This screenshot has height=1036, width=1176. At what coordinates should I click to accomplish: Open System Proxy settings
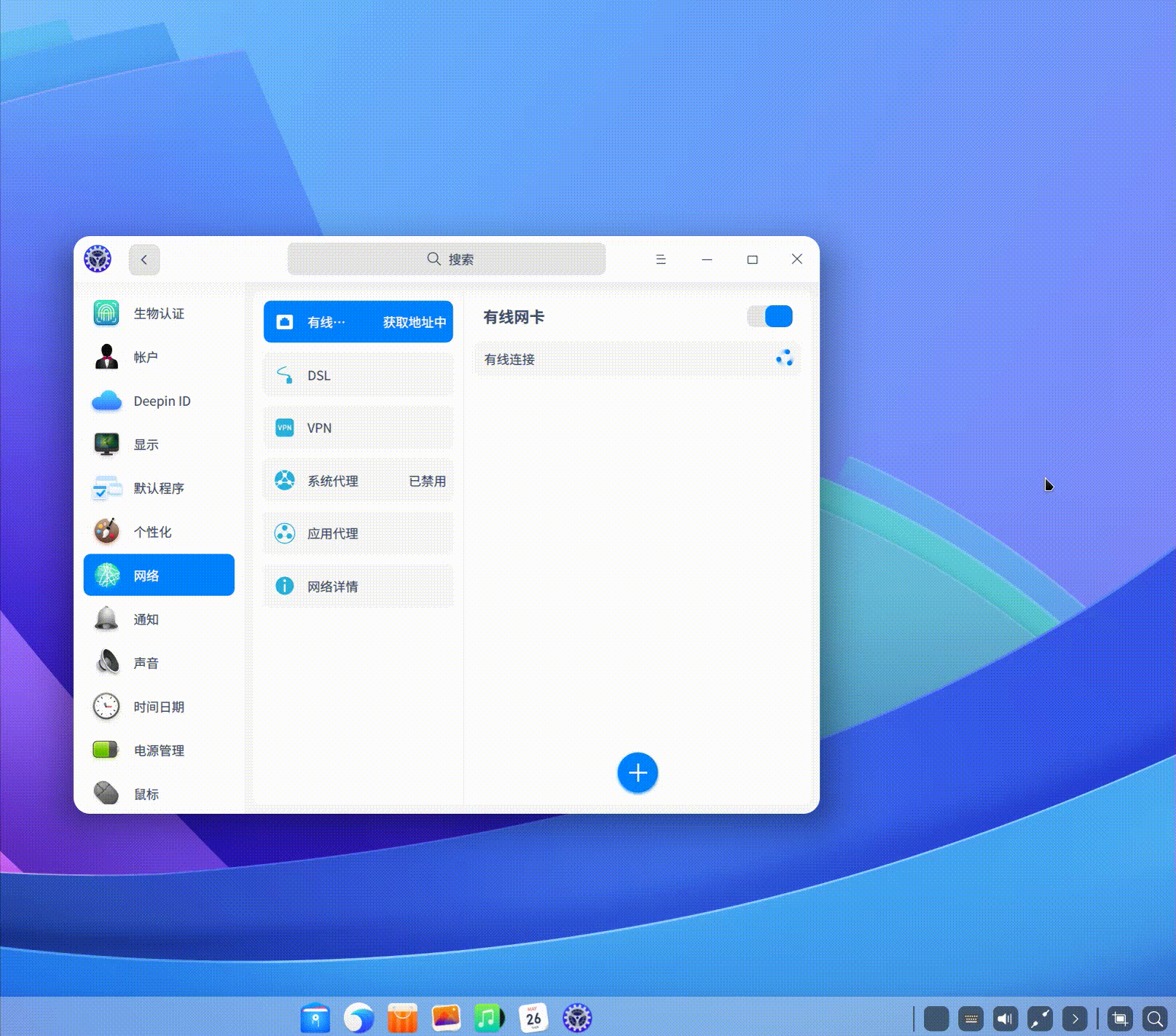coord(358,481)
